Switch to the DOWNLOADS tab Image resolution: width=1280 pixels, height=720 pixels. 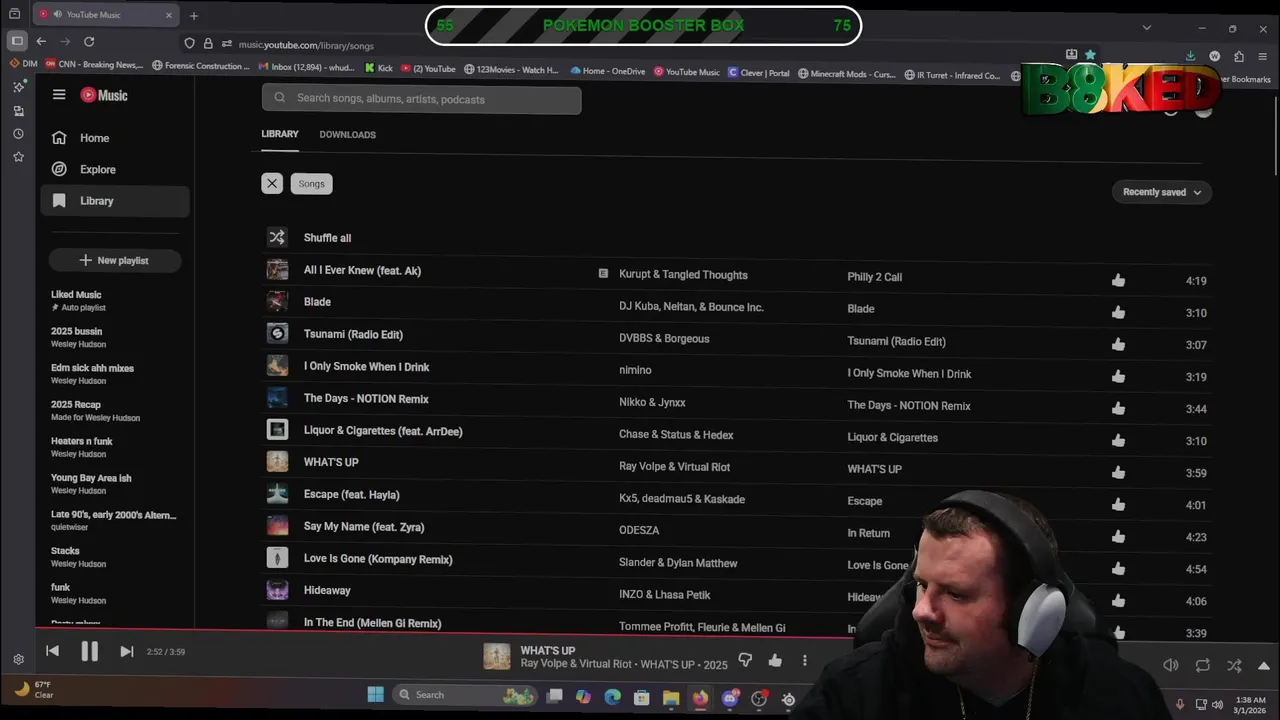348,134
